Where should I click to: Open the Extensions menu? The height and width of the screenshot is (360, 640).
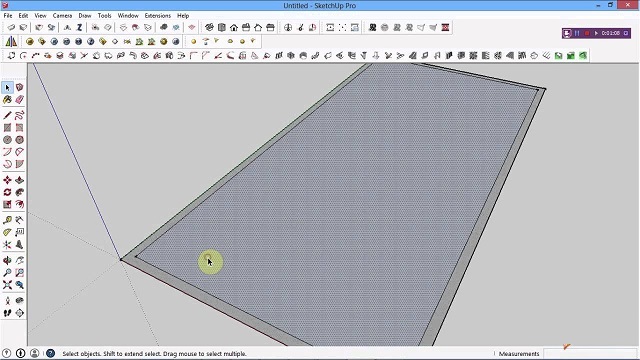pos(158,16)
